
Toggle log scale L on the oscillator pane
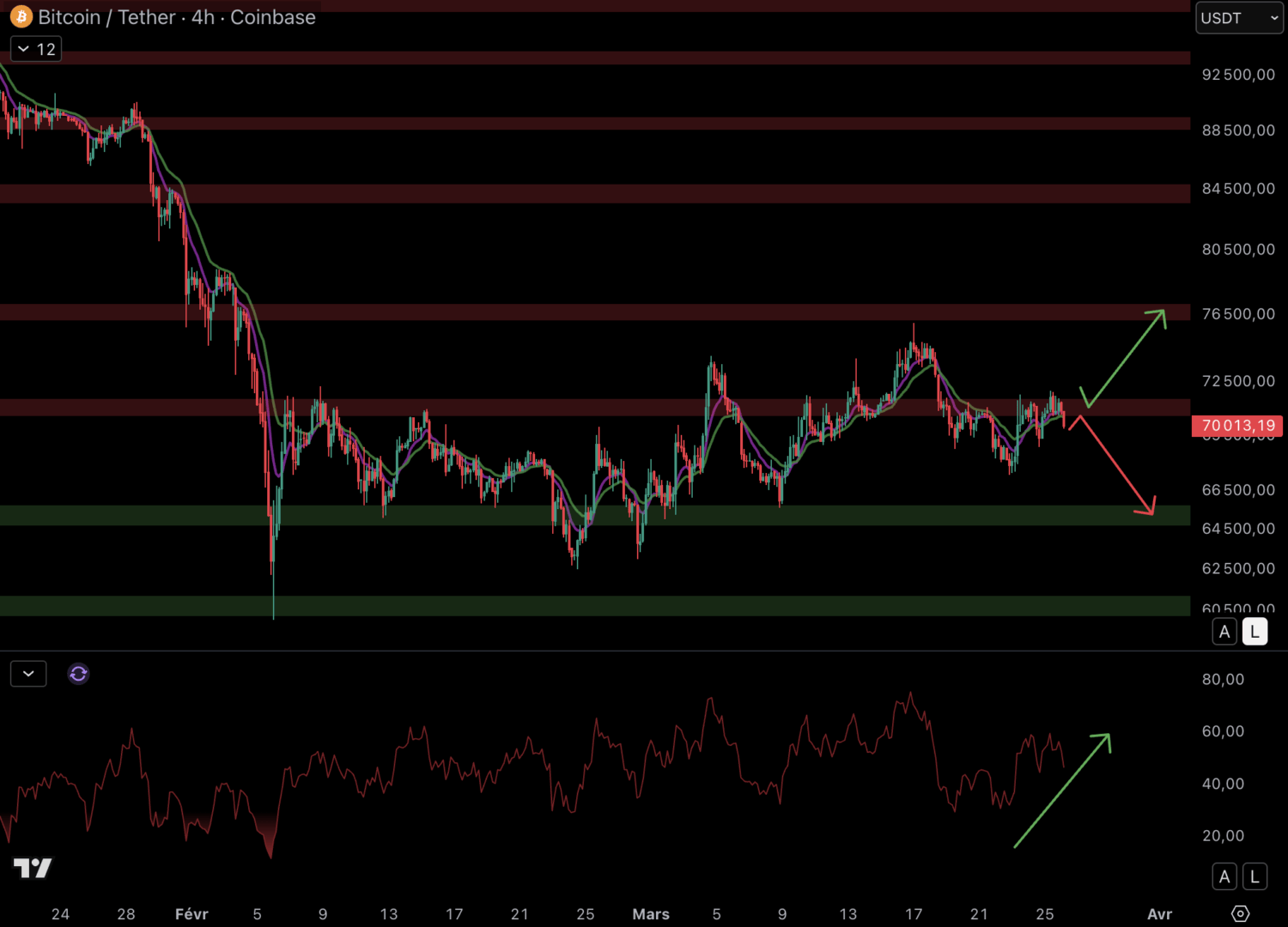tap(1255, 876)
